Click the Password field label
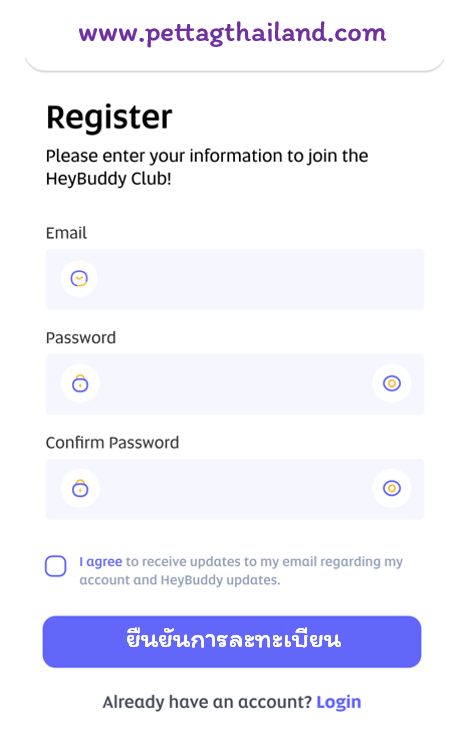467x730 pixels. (x=81, y=338)
